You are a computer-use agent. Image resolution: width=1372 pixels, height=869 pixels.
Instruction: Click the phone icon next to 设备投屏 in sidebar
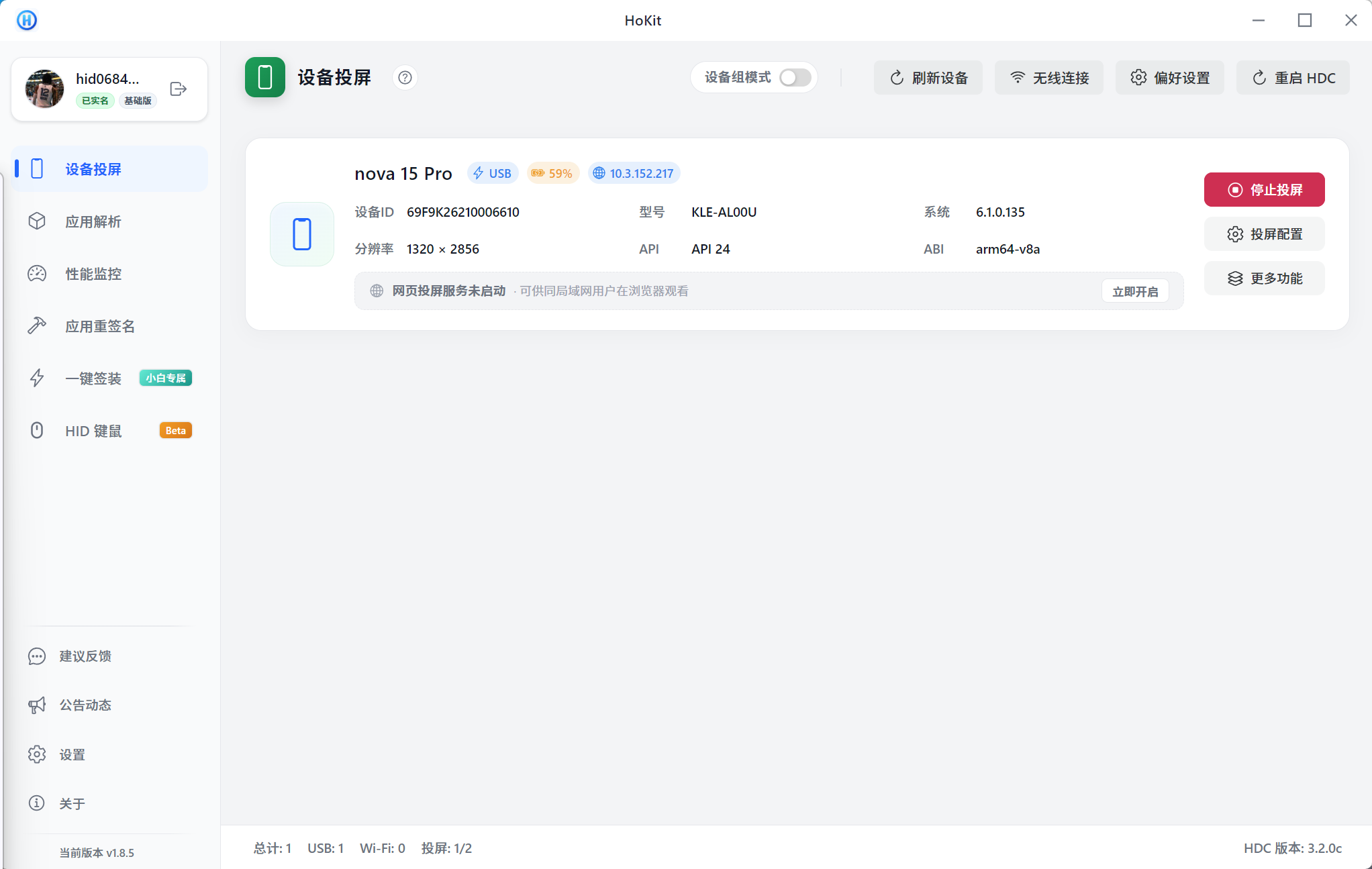[37, 169]
